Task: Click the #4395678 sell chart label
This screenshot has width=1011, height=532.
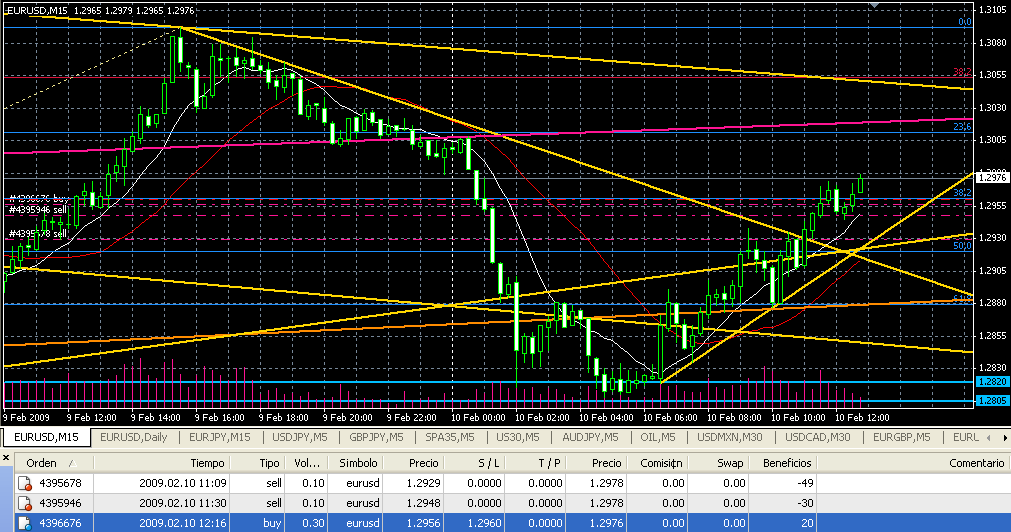Action: [38, 233]
